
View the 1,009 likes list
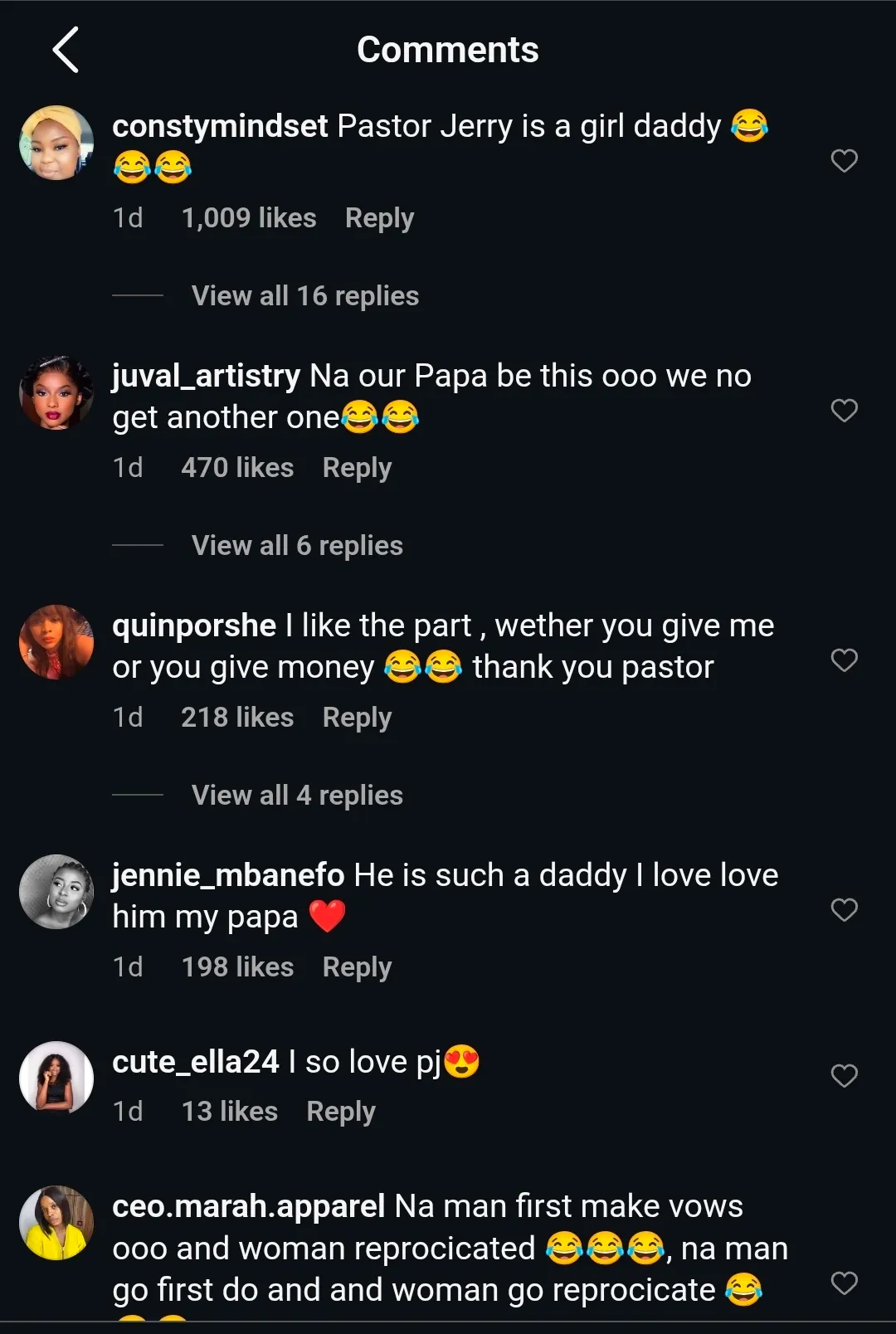click(x=249, y=218)
